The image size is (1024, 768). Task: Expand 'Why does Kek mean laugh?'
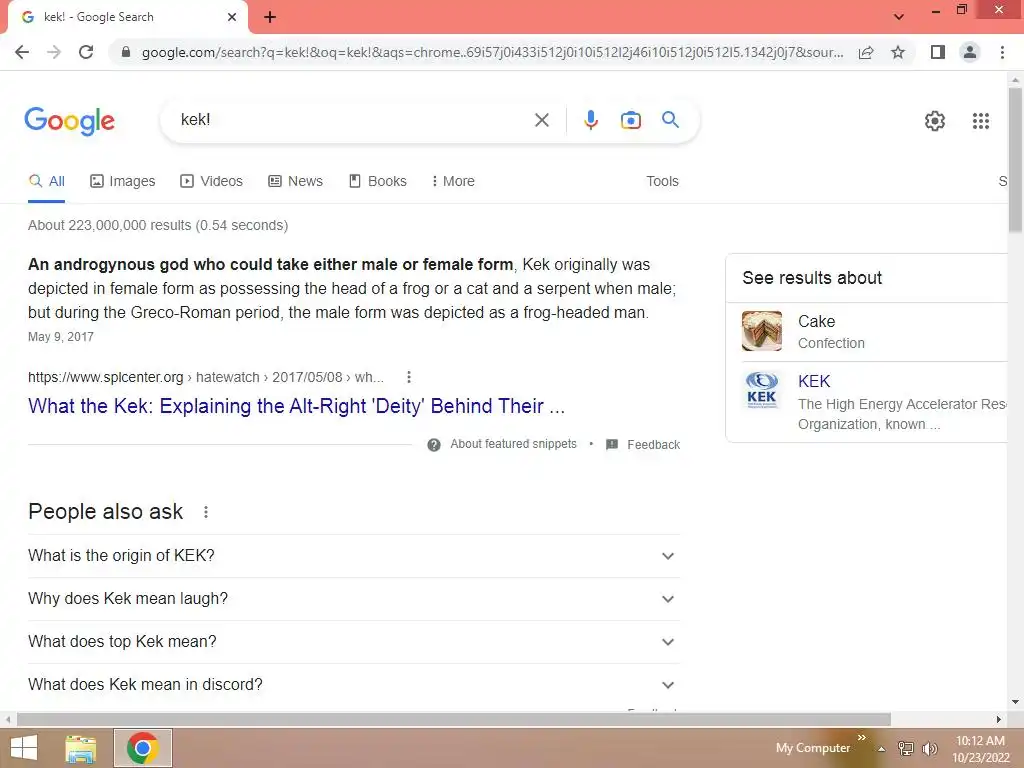click(354, 599)
